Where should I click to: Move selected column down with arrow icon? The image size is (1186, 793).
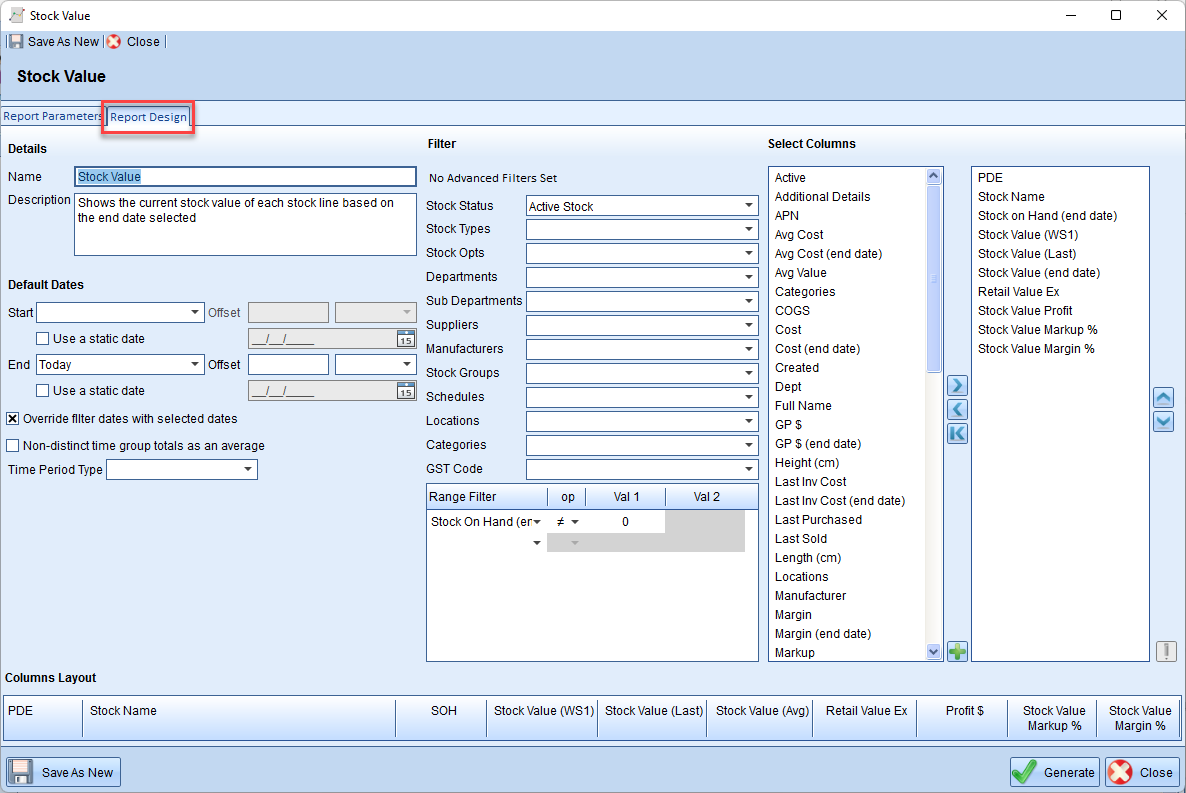[x=1163, y=421]
